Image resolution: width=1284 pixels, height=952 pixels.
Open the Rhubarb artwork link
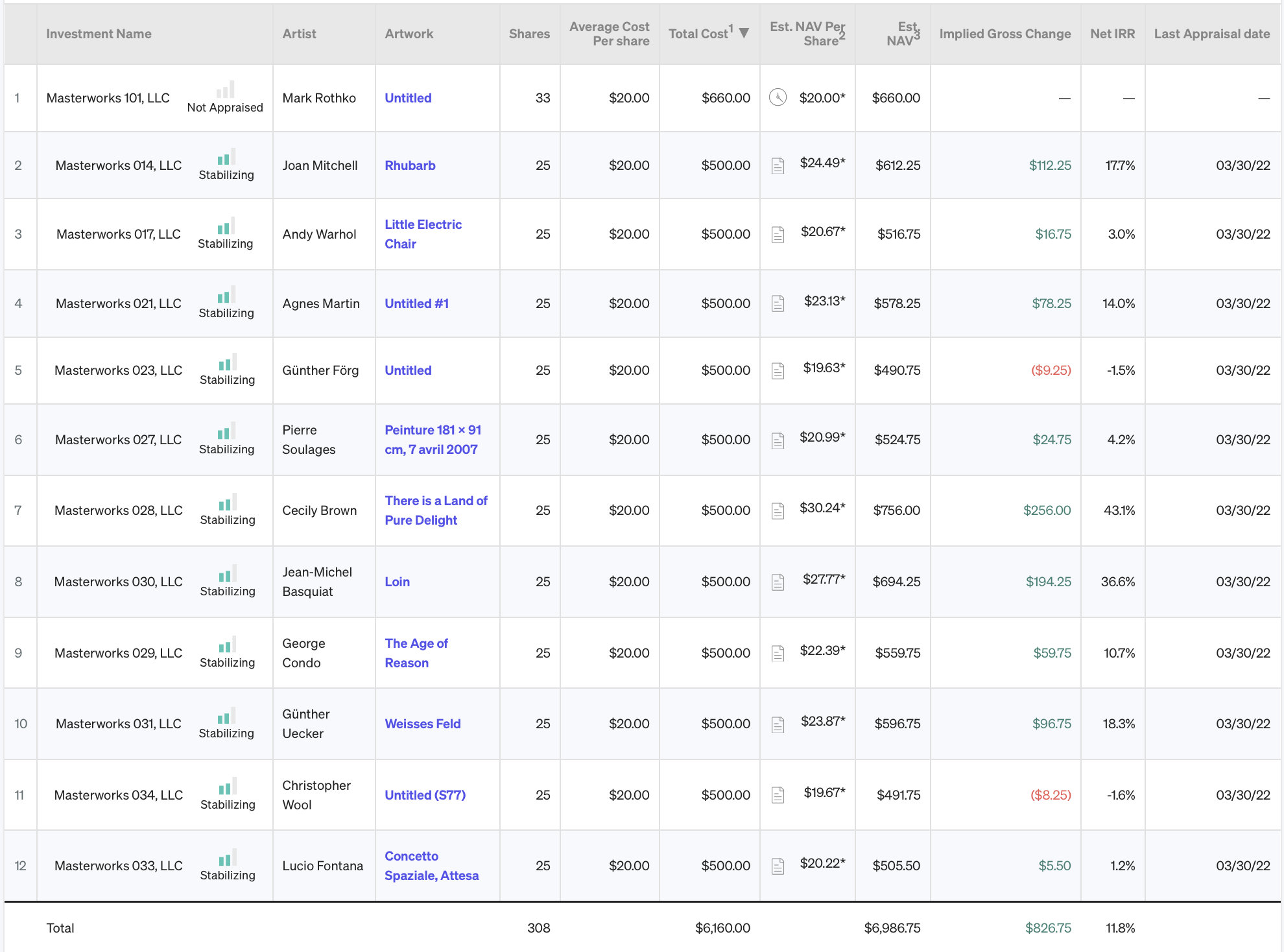(x=410, y=165)
